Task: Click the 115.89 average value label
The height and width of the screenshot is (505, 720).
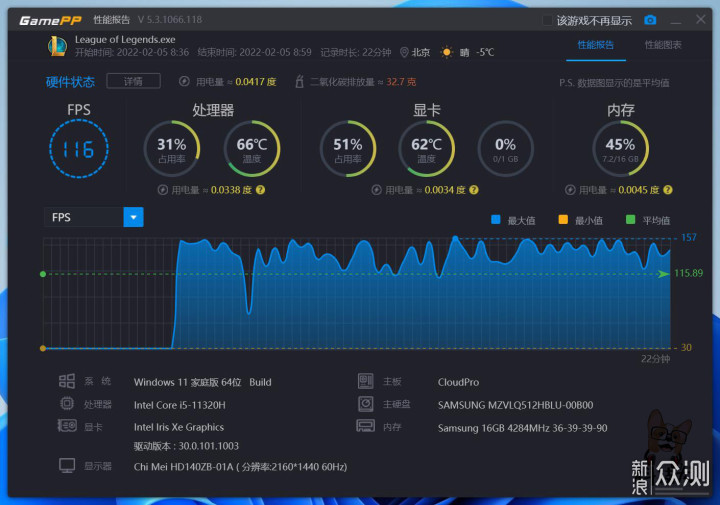Action: click(x=688, y=273)
